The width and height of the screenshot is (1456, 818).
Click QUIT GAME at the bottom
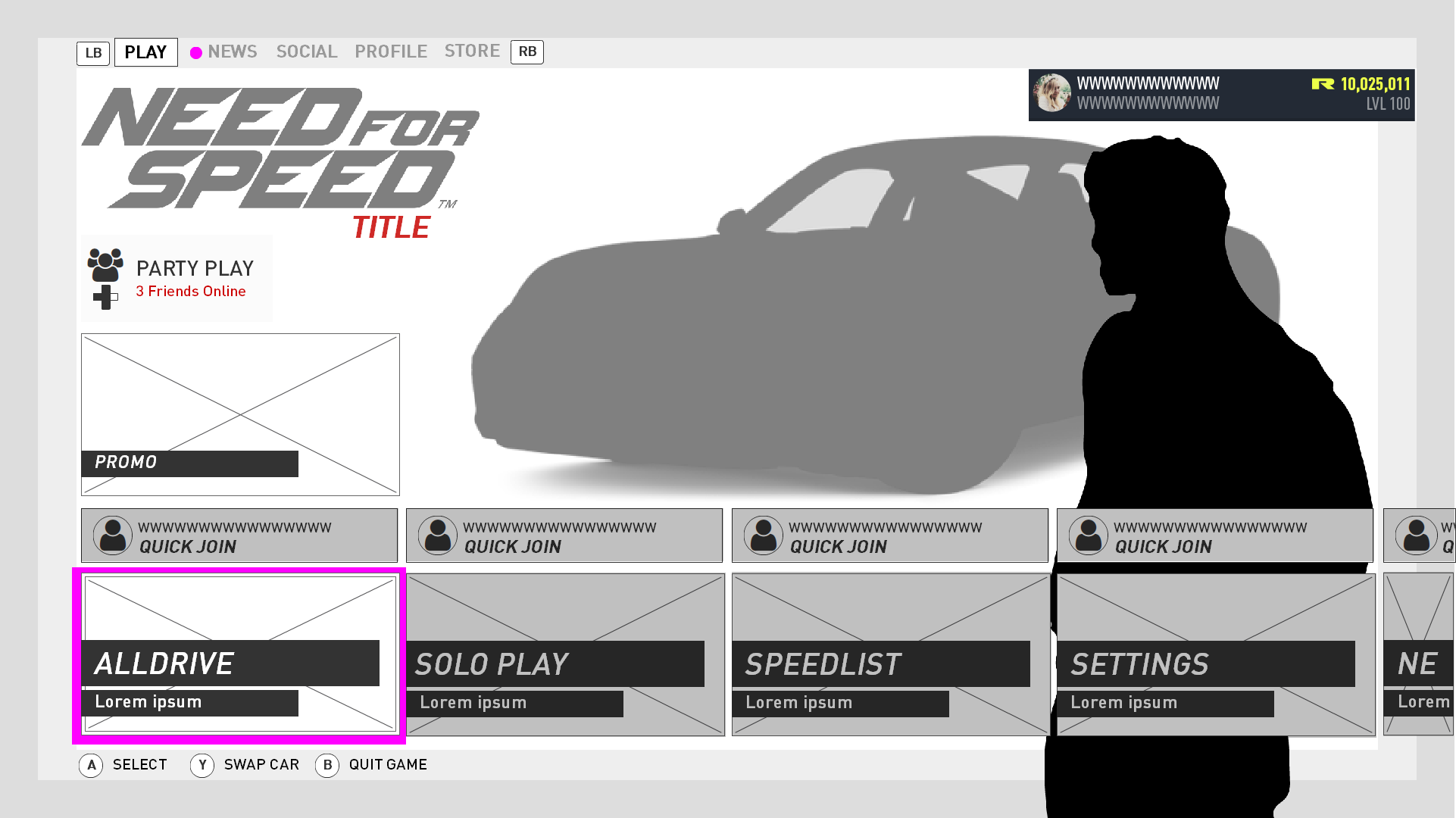tap(387, 764)
